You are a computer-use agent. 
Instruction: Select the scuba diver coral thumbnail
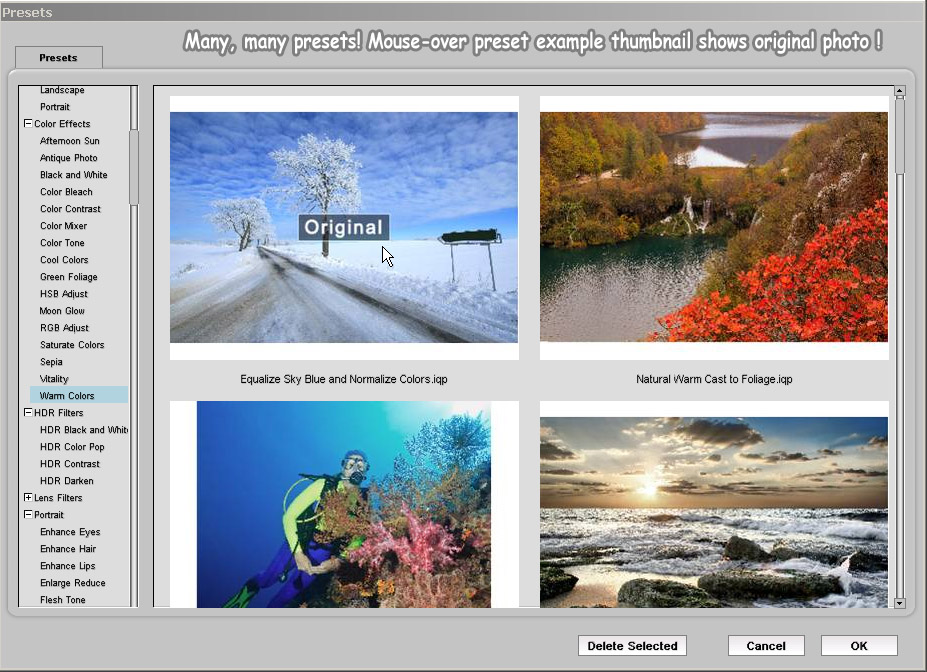343,504
